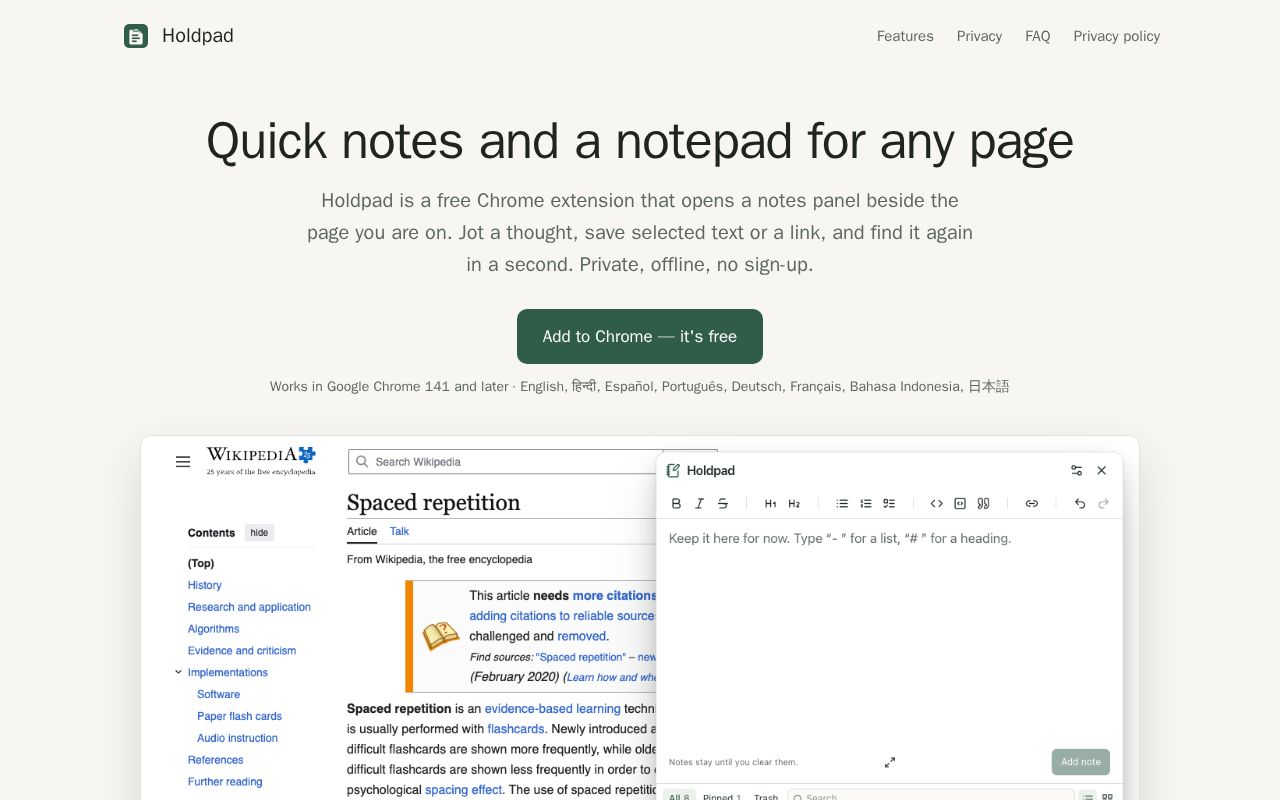Screen dimensions: 1280x800
Task: Click the Holdpad logo icon in the header
Action: (x=136, y=36)
